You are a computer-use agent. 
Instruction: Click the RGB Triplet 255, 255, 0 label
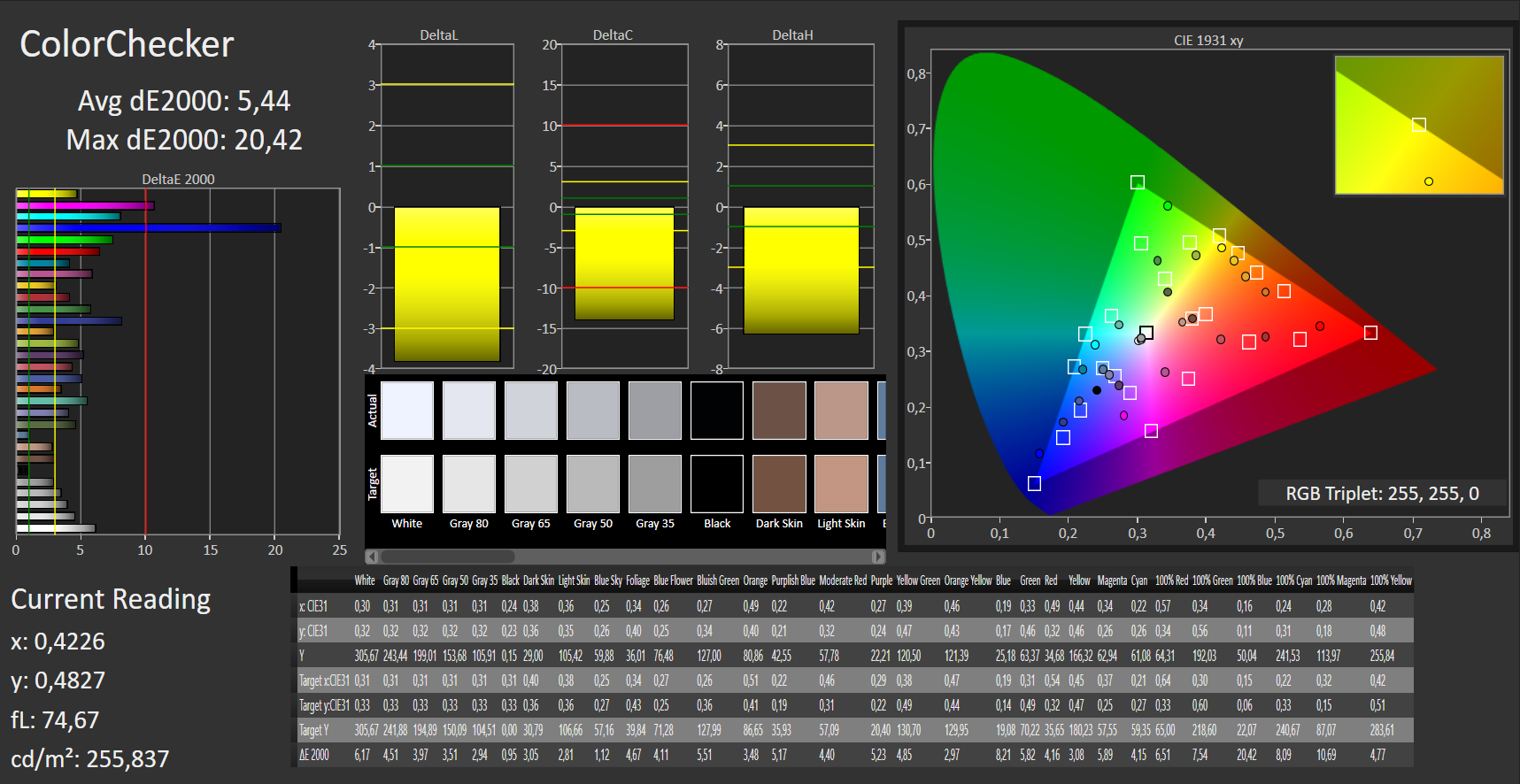(x=1382, y=494)
